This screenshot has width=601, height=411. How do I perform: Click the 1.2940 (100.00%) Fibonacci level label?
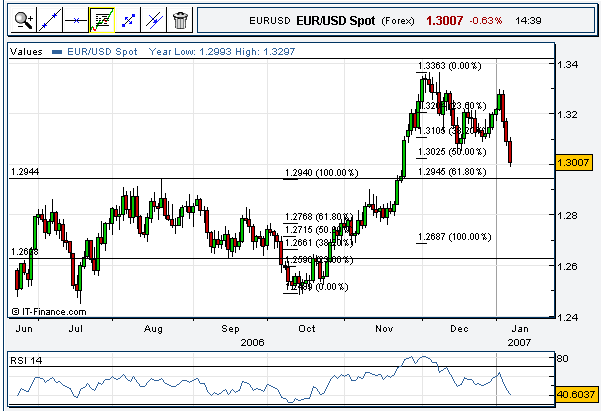[321, 173]
